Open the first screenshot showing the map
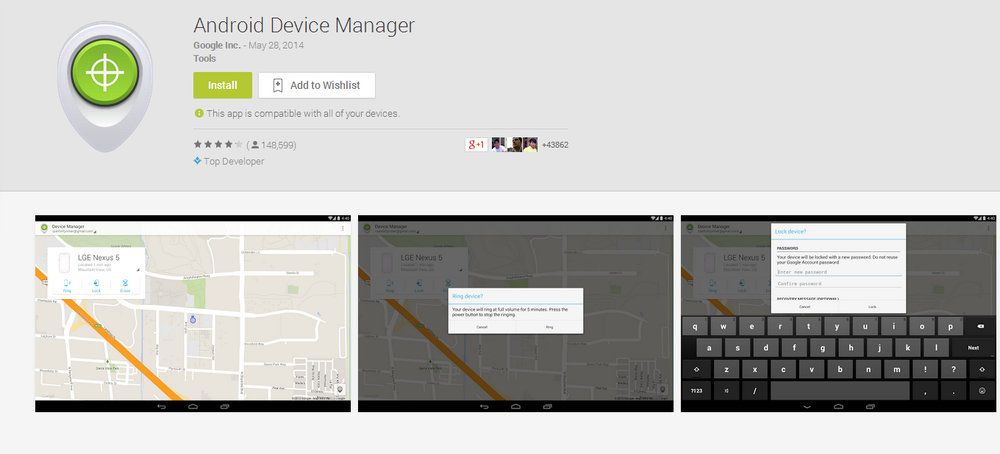This screenshot has width=1000, height=454. pyautogui.click(x=193, y=313)
